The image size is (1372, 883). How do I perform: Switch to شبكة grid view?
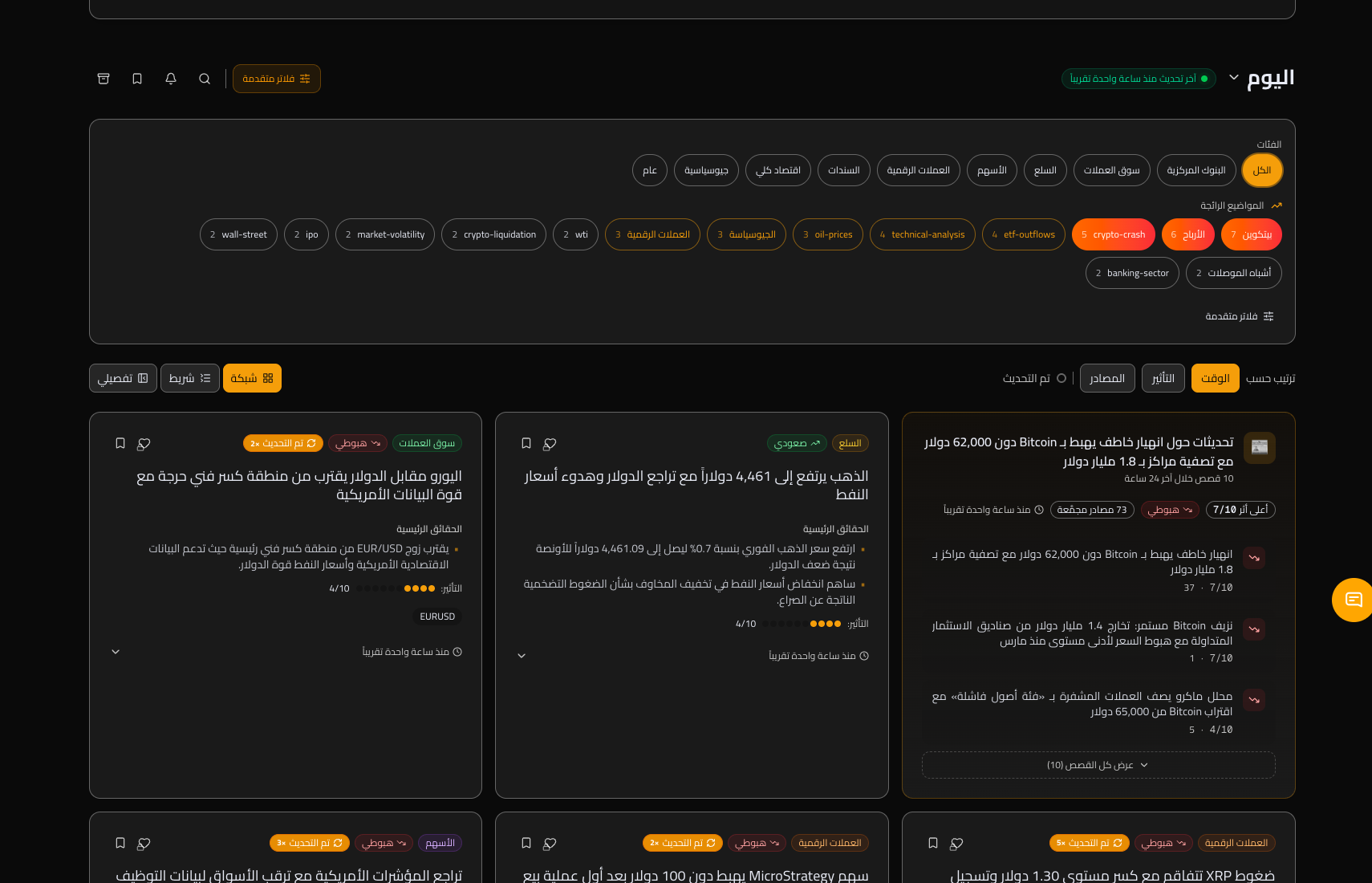(252, 378)
